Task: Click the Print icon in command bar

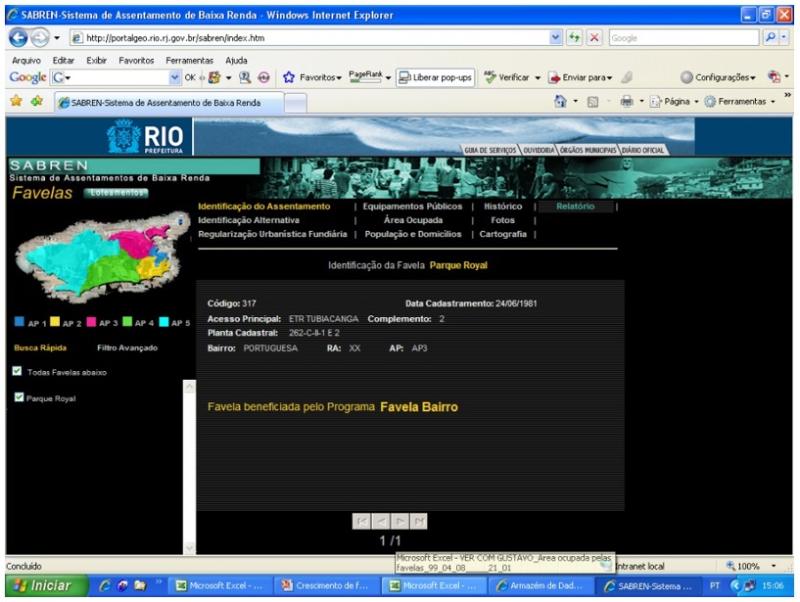Action: click(624, 102)
